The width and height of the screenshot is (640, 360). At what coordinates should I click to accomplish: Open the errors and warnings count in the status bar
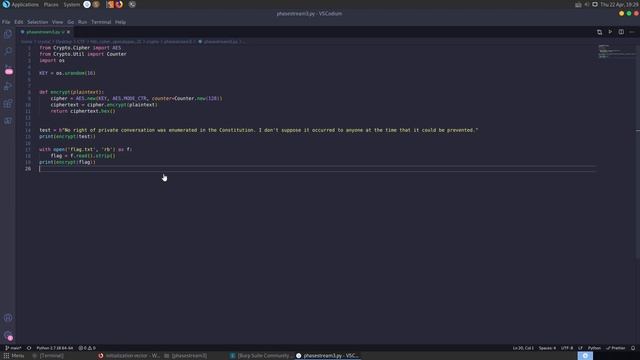(87, 348)
